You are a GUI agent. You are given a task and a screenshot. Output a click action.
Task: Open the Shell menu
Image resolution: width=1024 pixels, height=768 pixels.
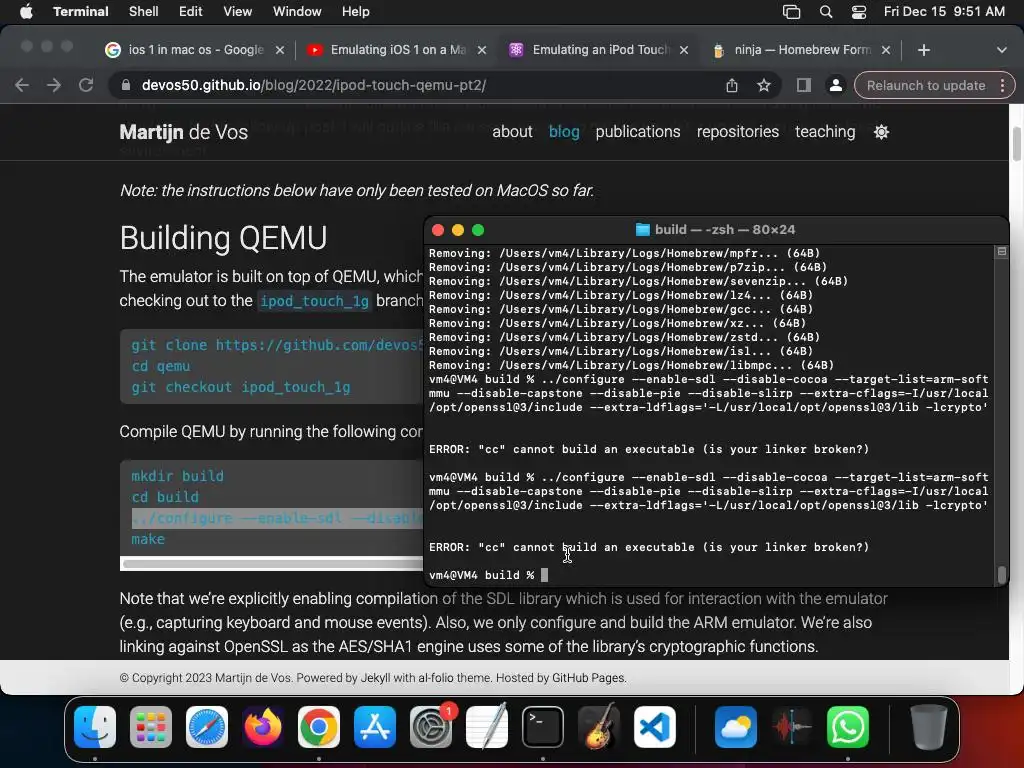coord(143,11)
